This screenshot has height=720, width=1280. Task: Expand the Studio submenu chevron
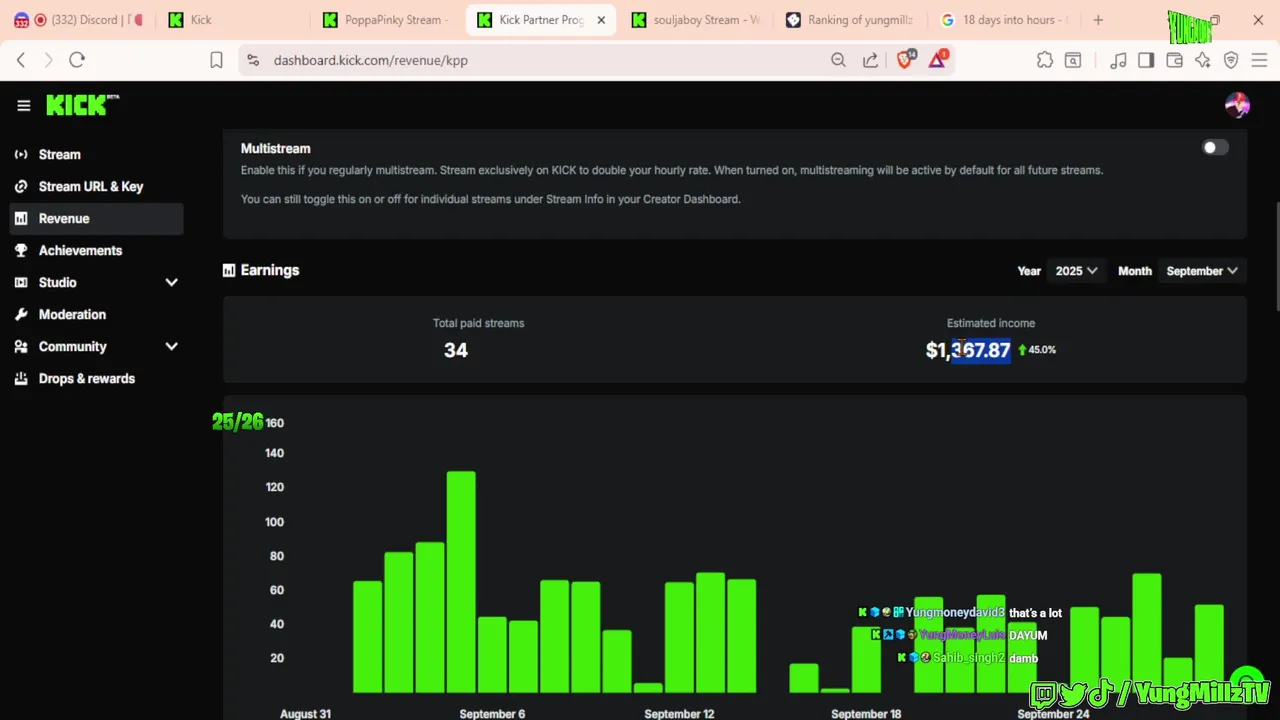tap(171, 282)
